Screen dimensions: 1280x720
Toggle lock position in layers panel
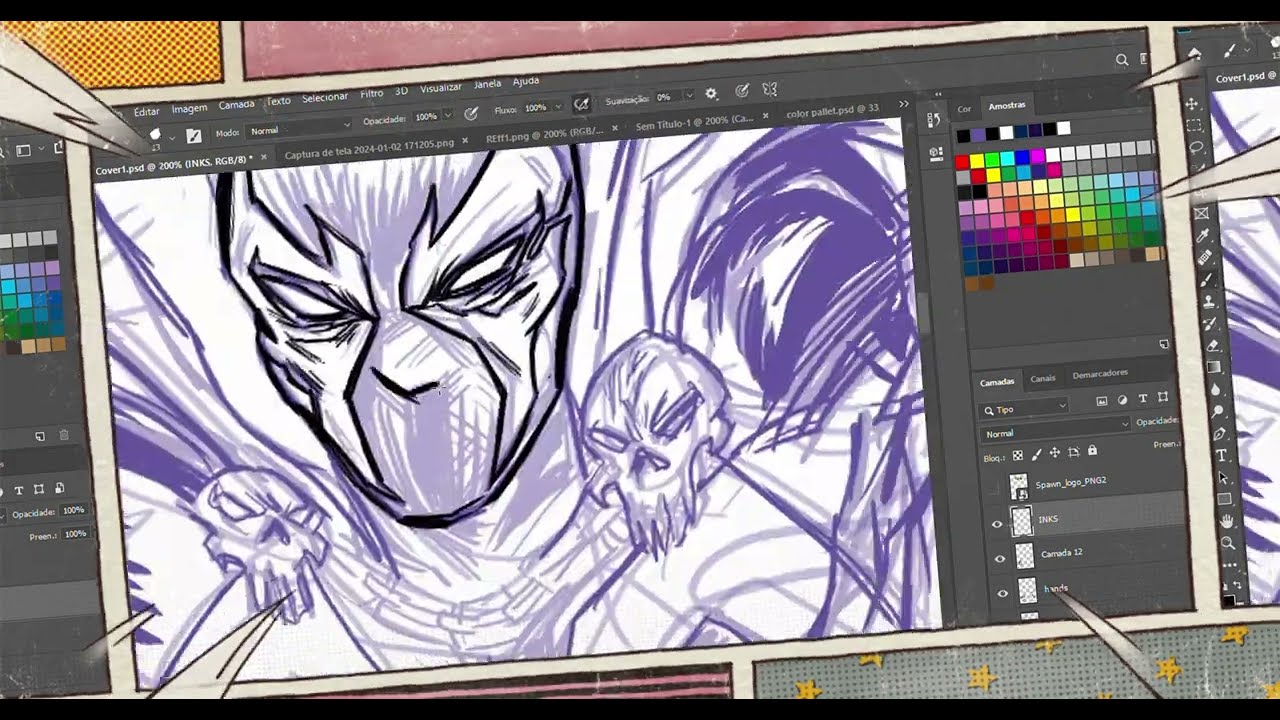(1055, 453)
